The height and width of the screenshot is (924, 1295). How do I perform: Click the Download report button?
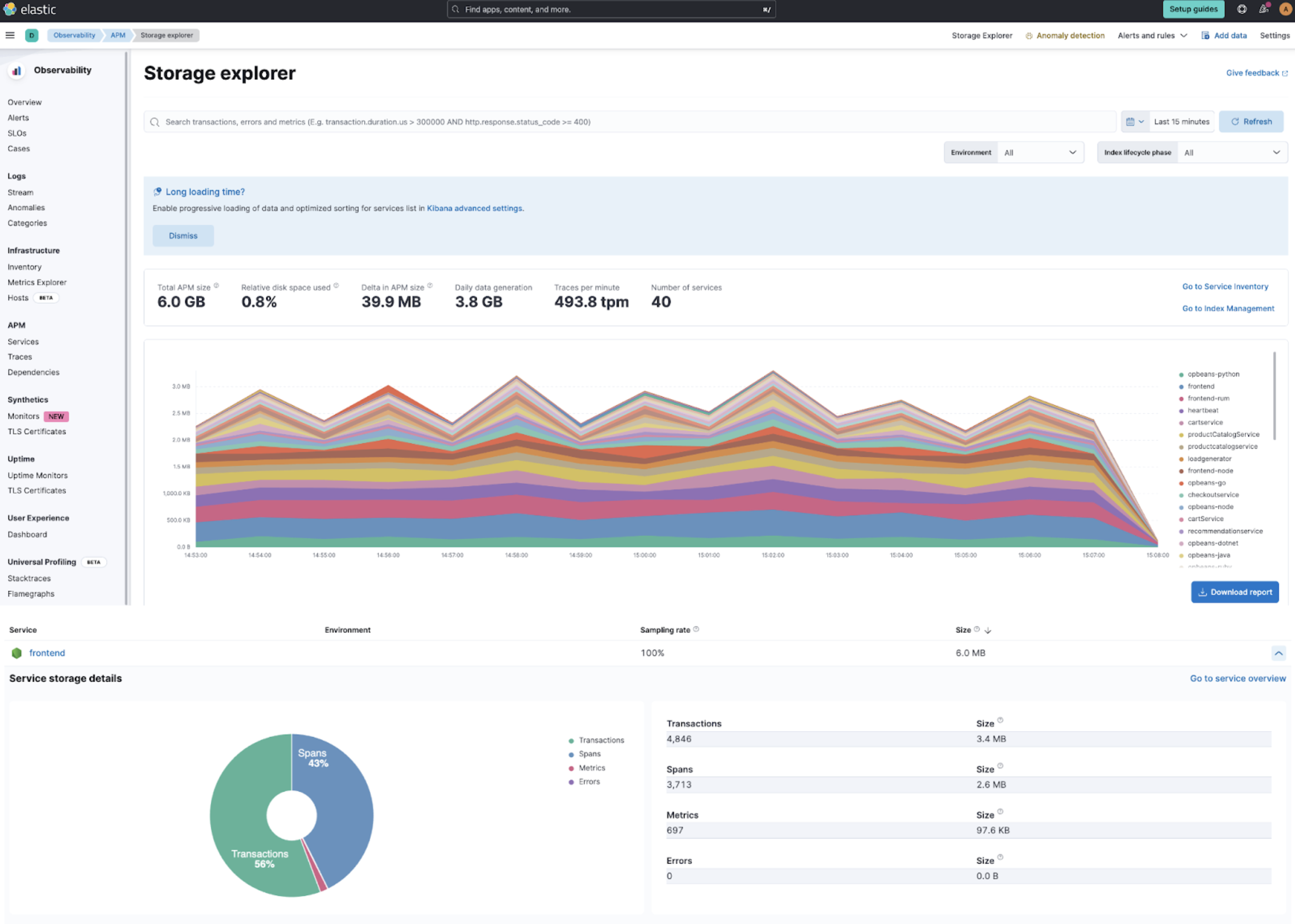pyautogui.click(x=1234, y=592)
